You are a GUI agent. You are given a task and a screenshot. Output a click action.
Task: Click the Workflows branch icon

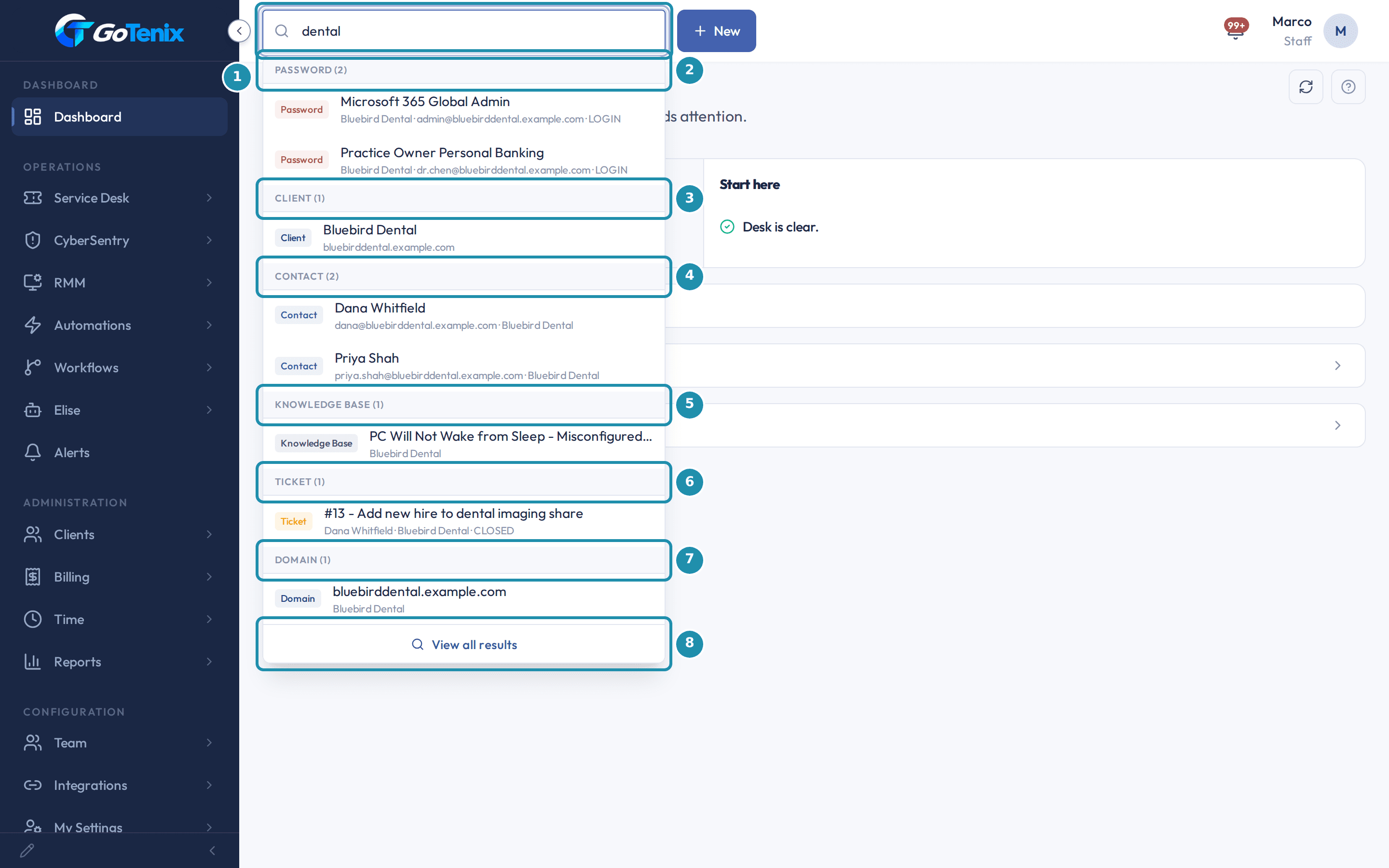[33, 367]
